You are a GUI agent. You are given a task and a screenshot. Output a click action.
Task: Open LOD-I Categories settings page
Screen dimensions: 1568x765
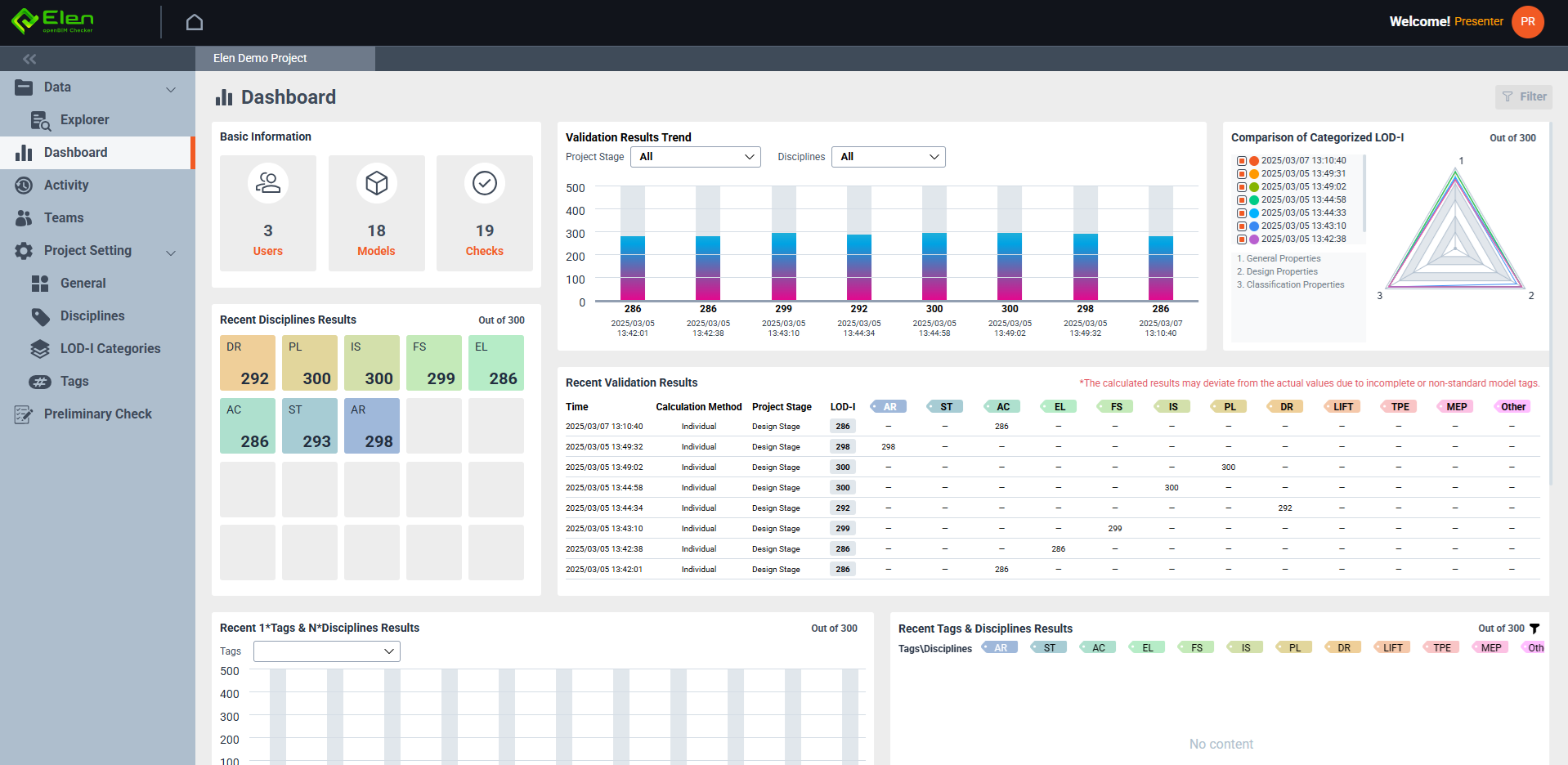110,349
